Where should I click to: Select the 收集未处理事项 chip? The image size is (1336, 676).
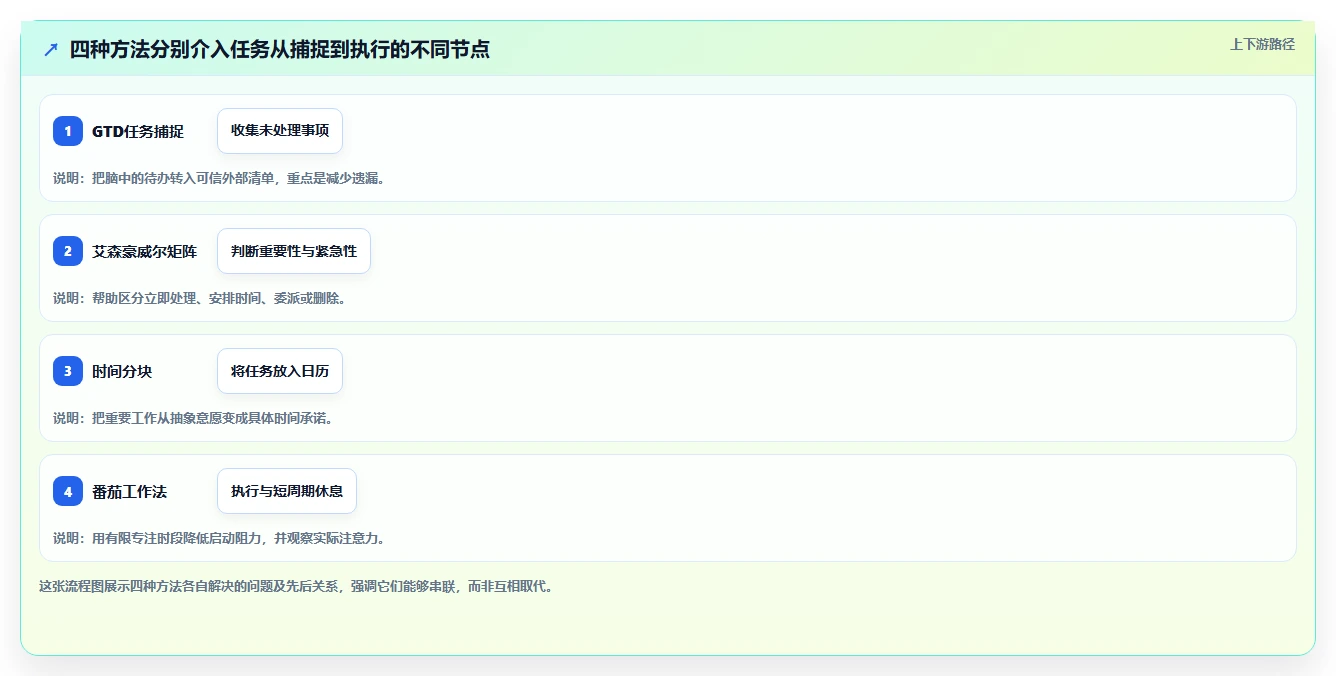pos(280,131)
